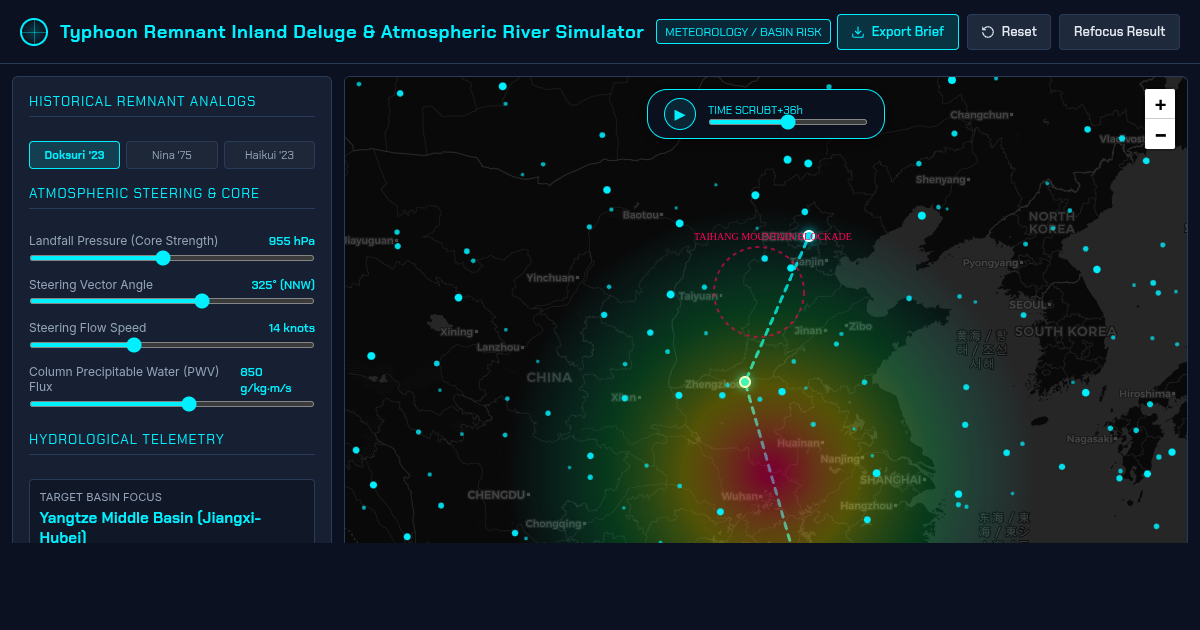This screenshot has height=630, width=1200.
Task: Adjust the Steering Vector Angle slider
Action: [172, 301]
